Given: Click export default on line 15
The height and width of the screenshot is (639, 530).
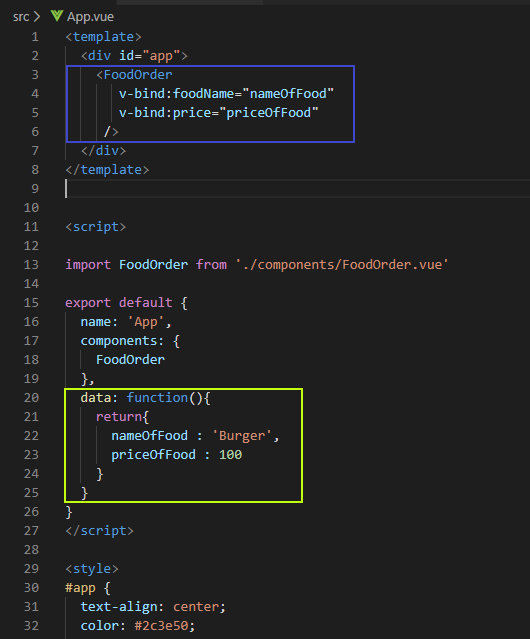Looking at the screenshot, I should (x=119, y=302).
